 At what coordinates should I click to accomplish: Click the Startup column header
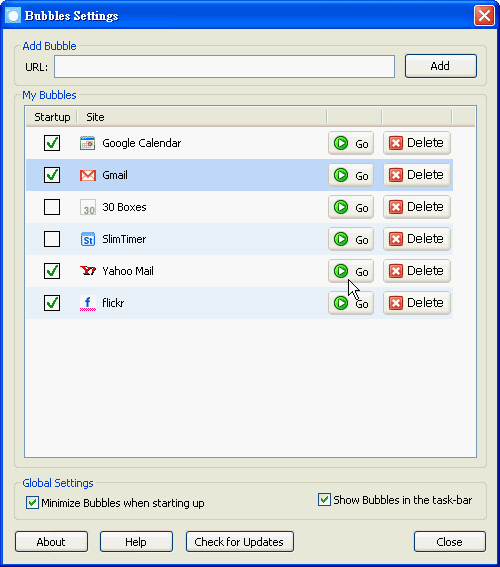[52, 117]
